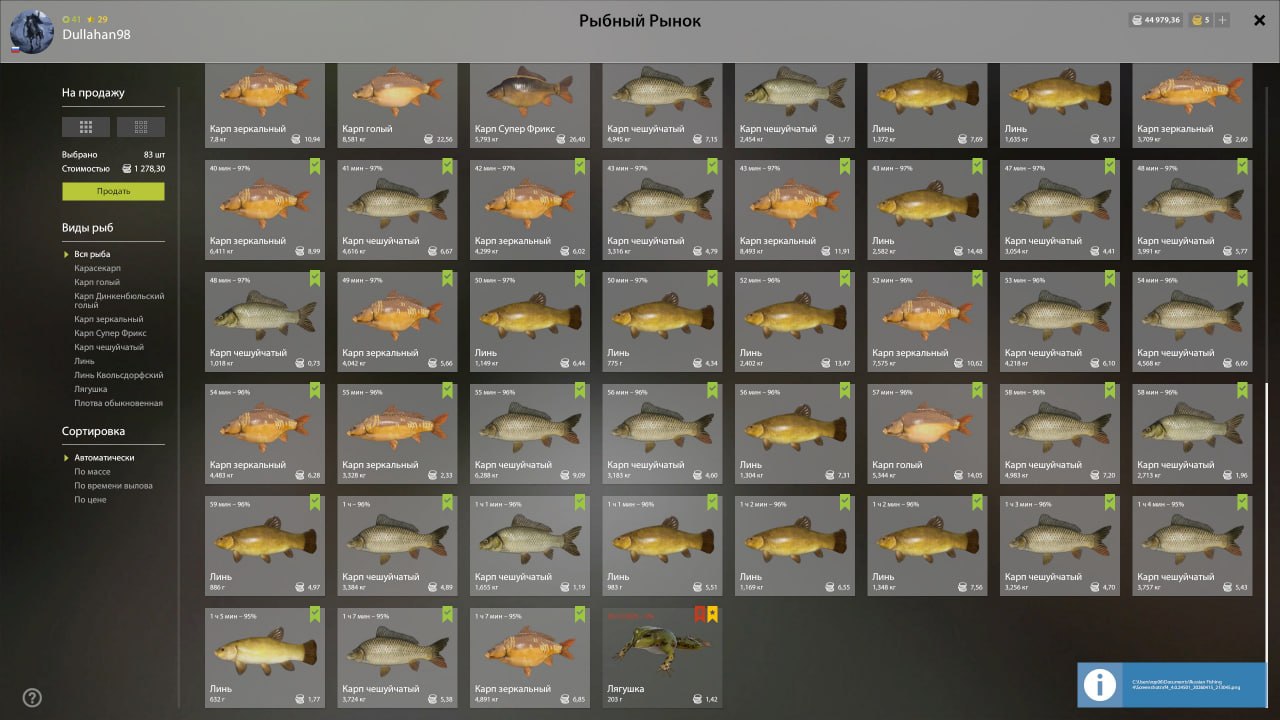Click the silver coins balance 44 979,36

tap(1155, 20)
